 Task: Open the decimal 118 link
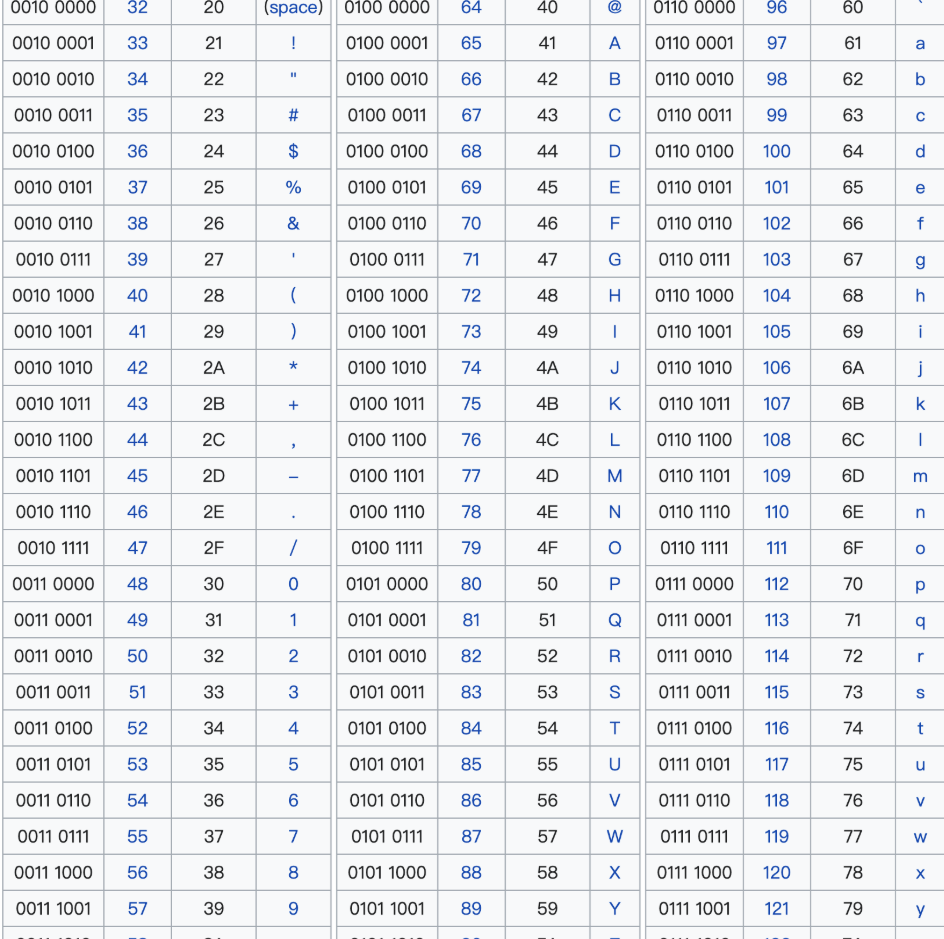tap(777, 801)
